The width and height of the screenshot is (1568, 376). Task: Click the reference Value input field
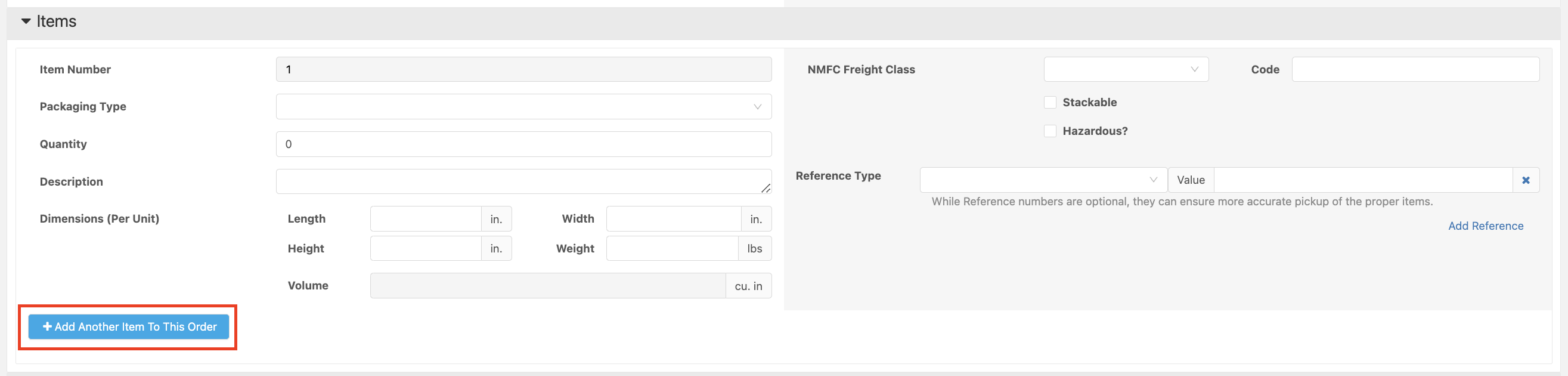(x=1363, y=180)
